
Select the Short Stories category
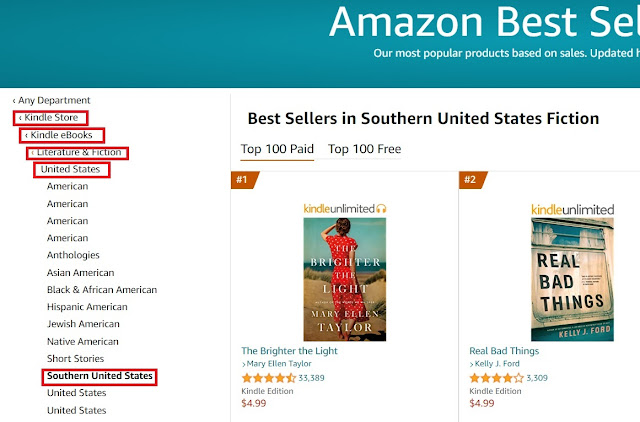[x=75, y=358]
